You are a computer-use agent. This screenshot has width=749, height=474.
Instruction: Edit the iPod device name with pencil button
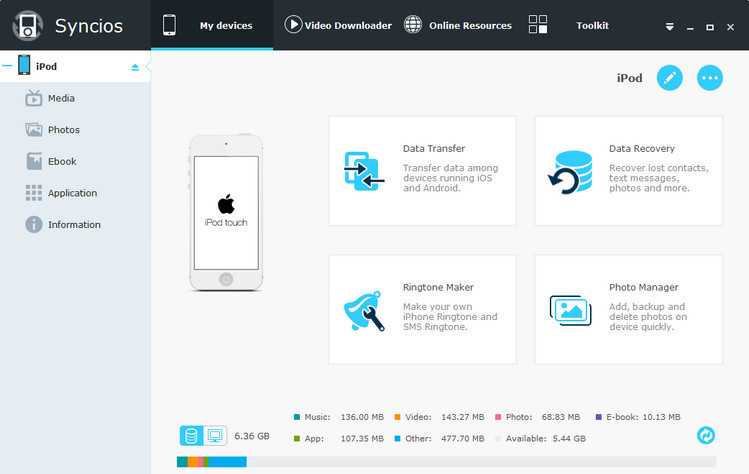(x=670, y=78)
